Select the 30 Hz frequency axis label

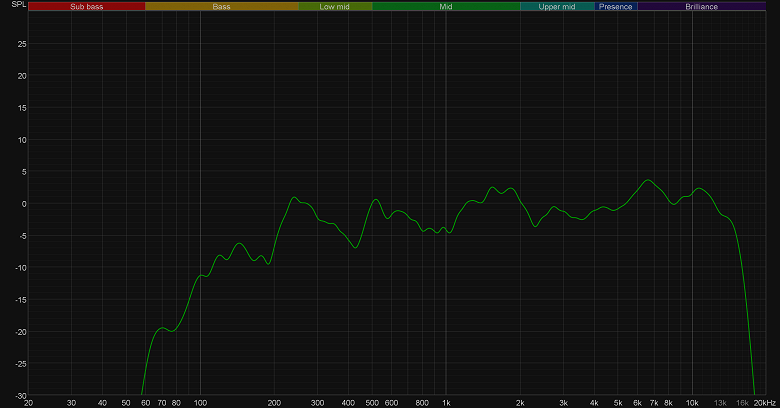coord(72,403)
